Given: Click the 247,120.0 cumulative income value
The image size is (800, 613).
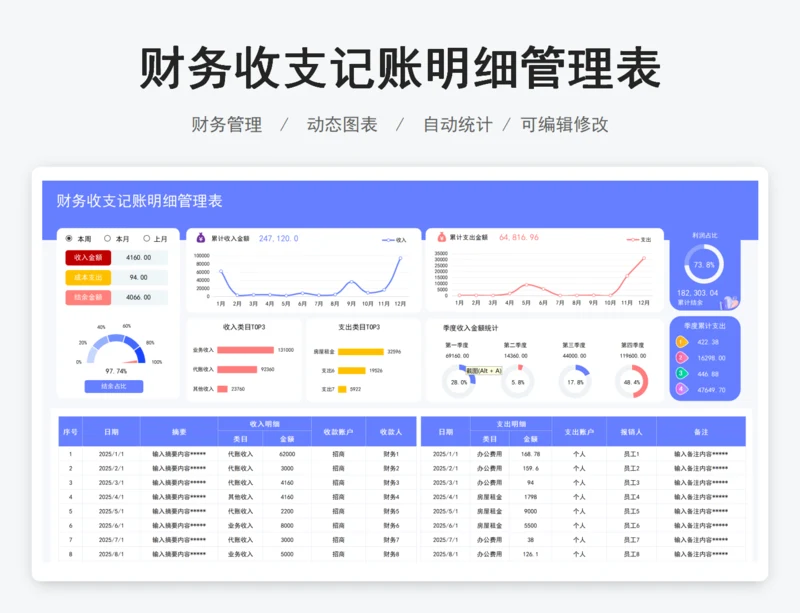Looking at the screenshot, I should click(x=279, y=238).
